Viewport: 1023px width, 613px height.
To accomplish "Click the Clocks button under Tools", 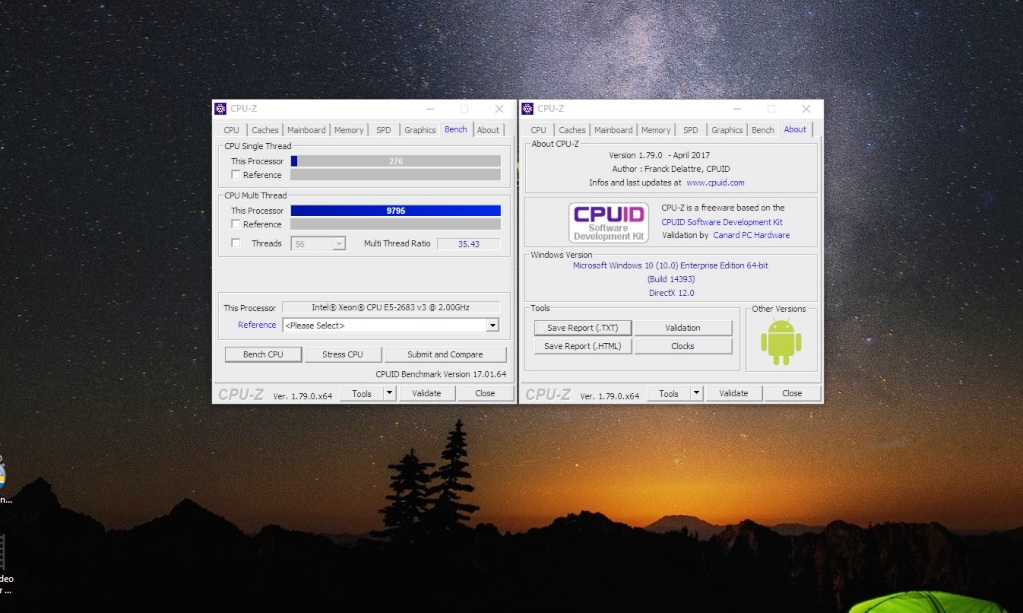I will coord(683,346).
